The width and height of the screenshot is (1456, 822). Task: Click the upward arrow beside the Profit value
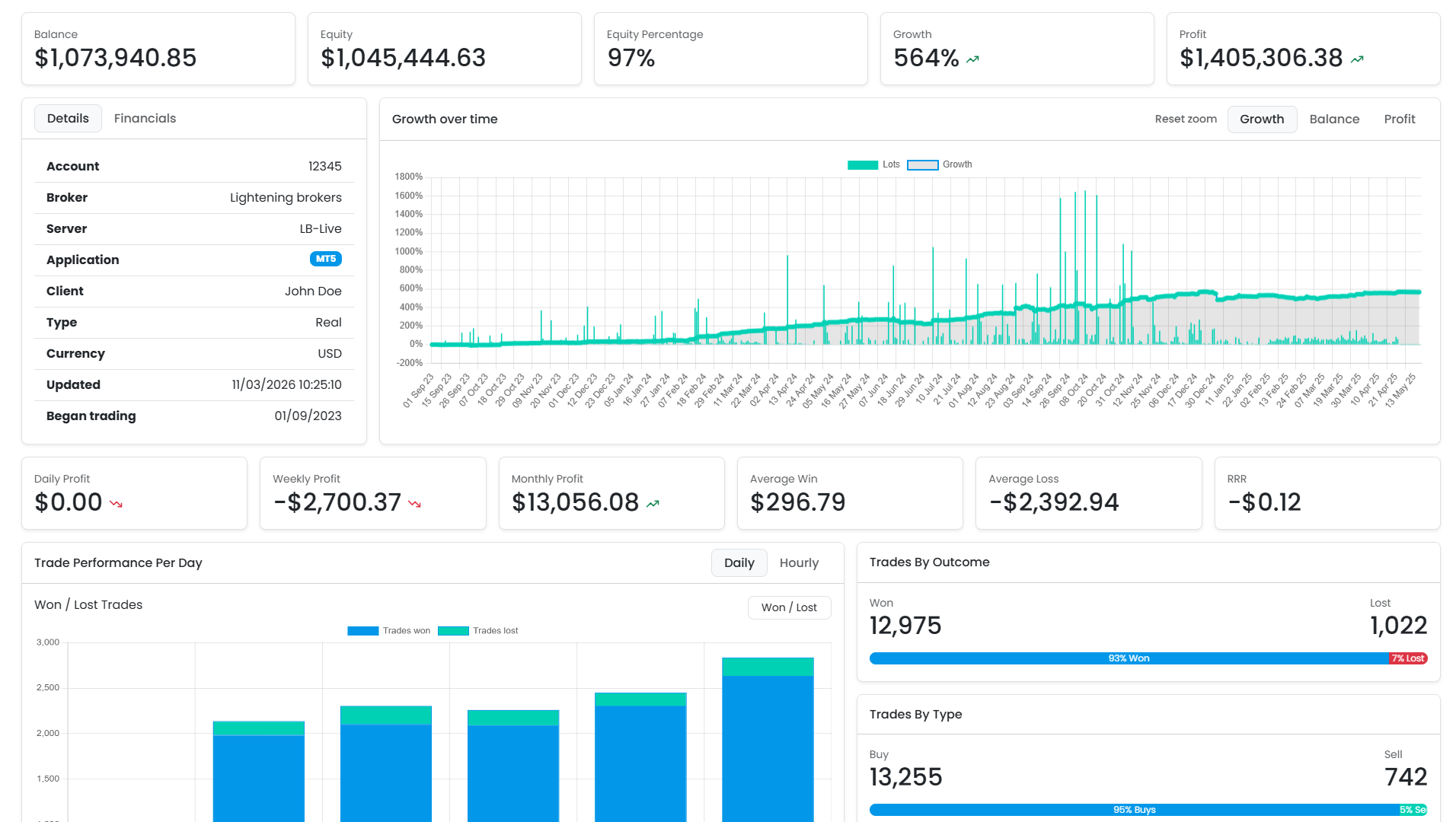coord(1356,59)
